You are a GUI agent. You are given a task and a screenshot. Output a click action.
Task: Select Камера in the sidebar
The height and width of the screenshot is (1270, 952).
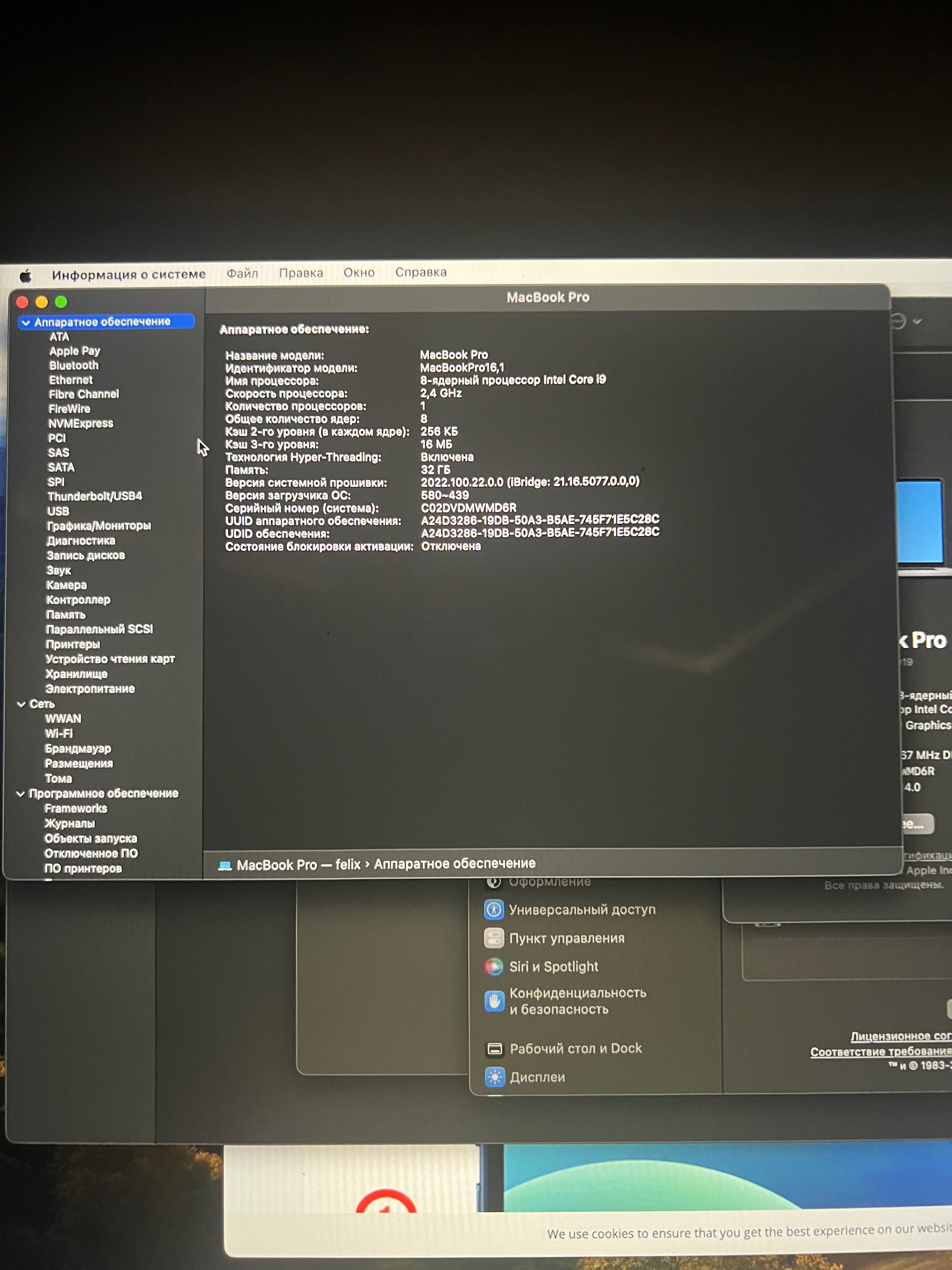coord(66,586)
